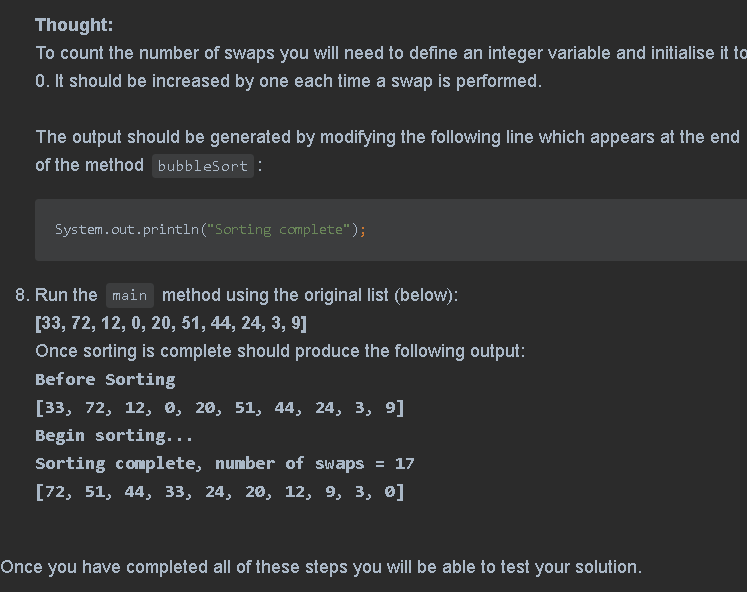
Task: Click the sorted output list [72, 51, 44...
Action: 220,492
